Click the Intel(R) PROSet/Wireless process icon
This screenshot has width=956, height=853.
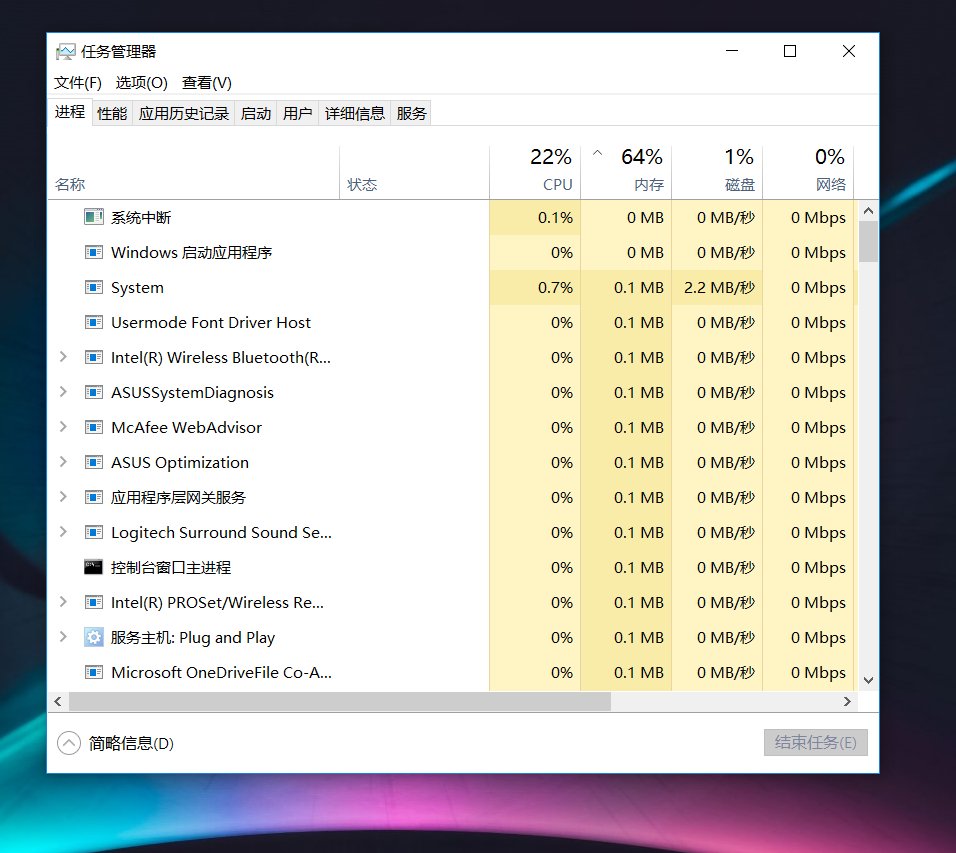[93, 602]
